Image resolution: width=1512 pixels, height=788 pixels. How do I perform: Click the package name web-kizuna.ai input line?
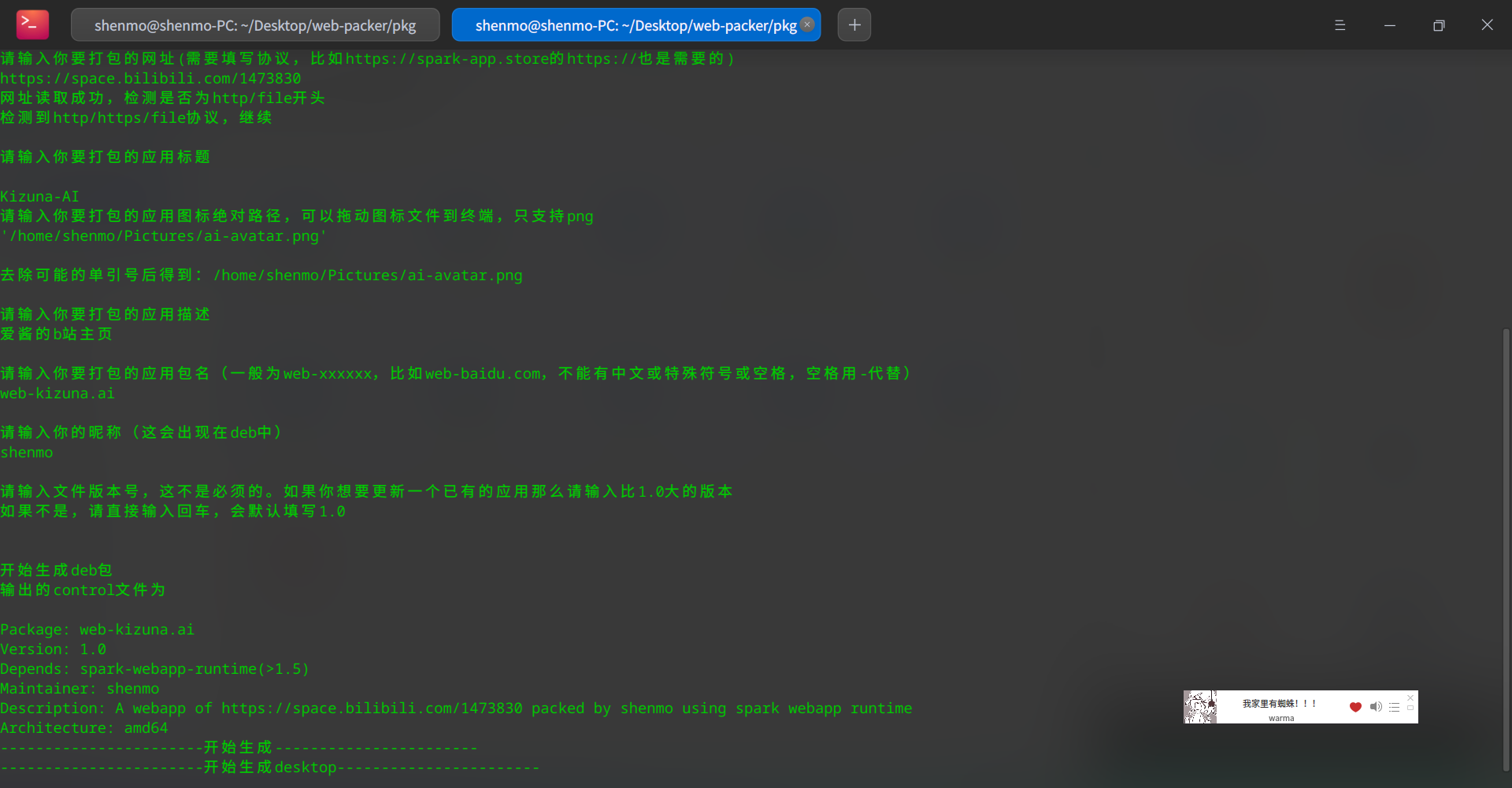tap(57, 393)
